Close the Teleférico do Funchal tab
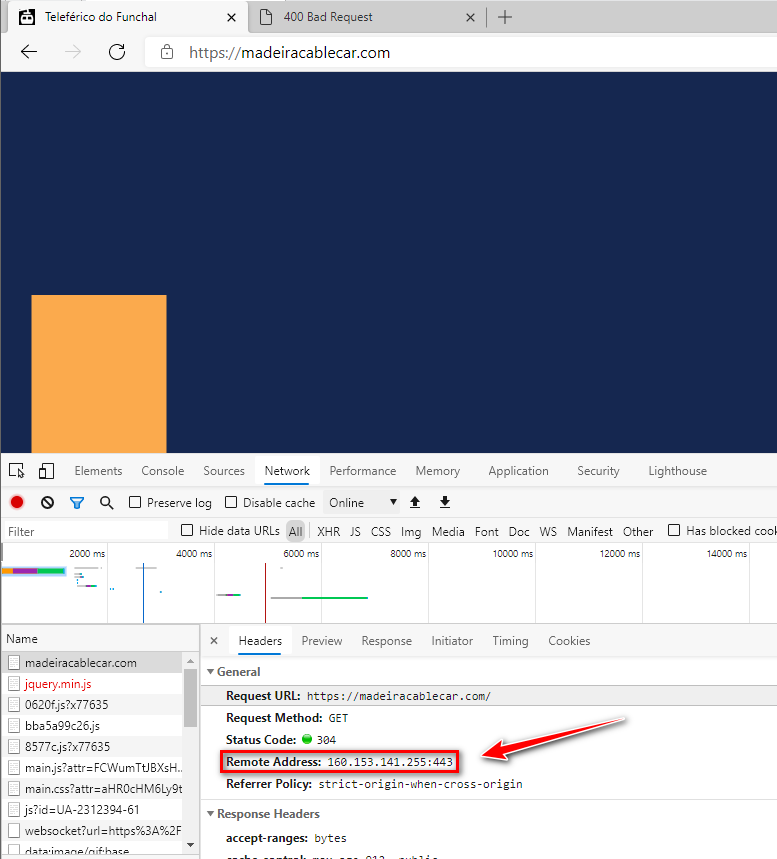Image resolution: width=777 pixels, height=859 pixels. click(x=231, y=18)
